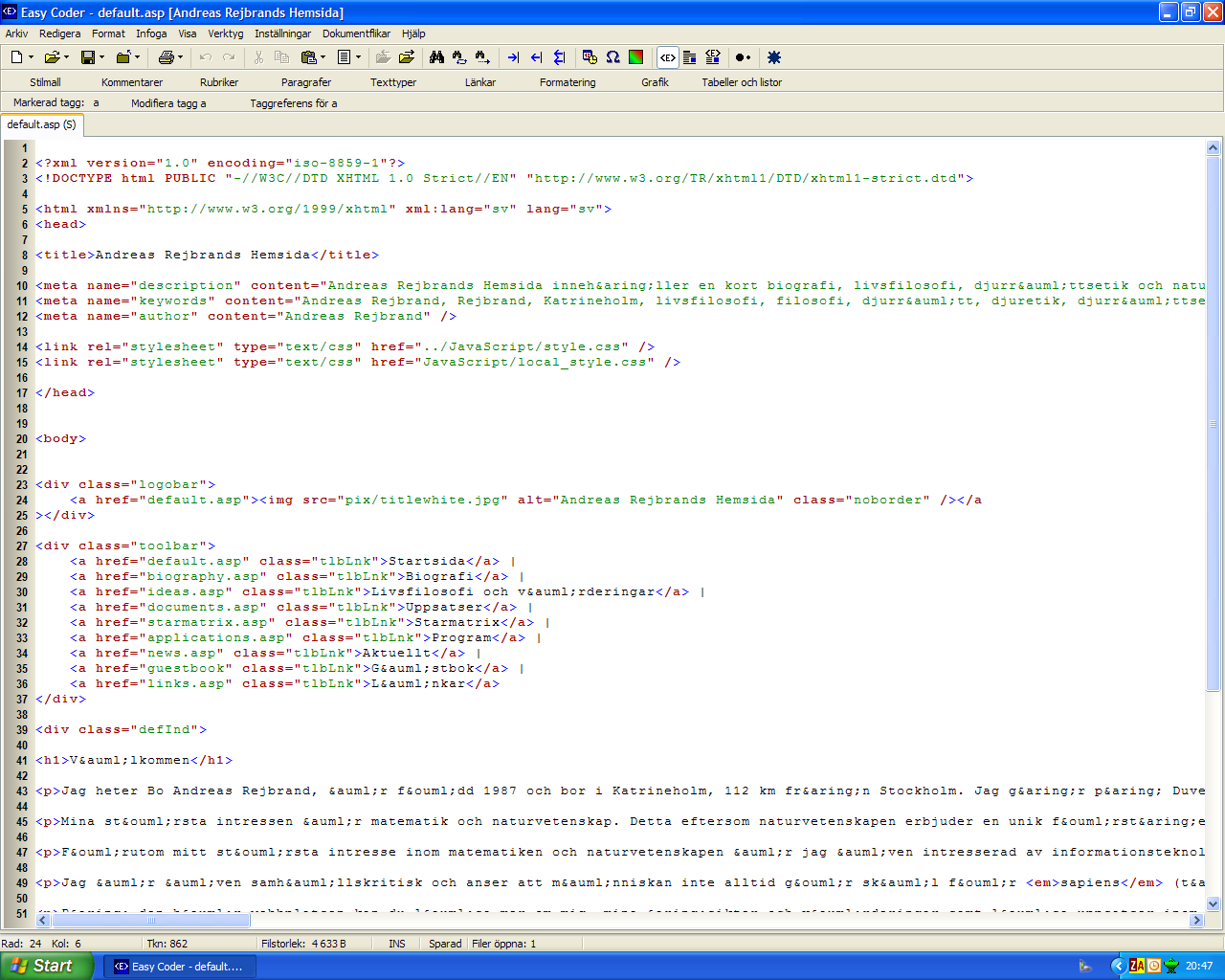Click the Kommentarer button
Viewport: 1225px width, 980px height.
coord(132,82)
